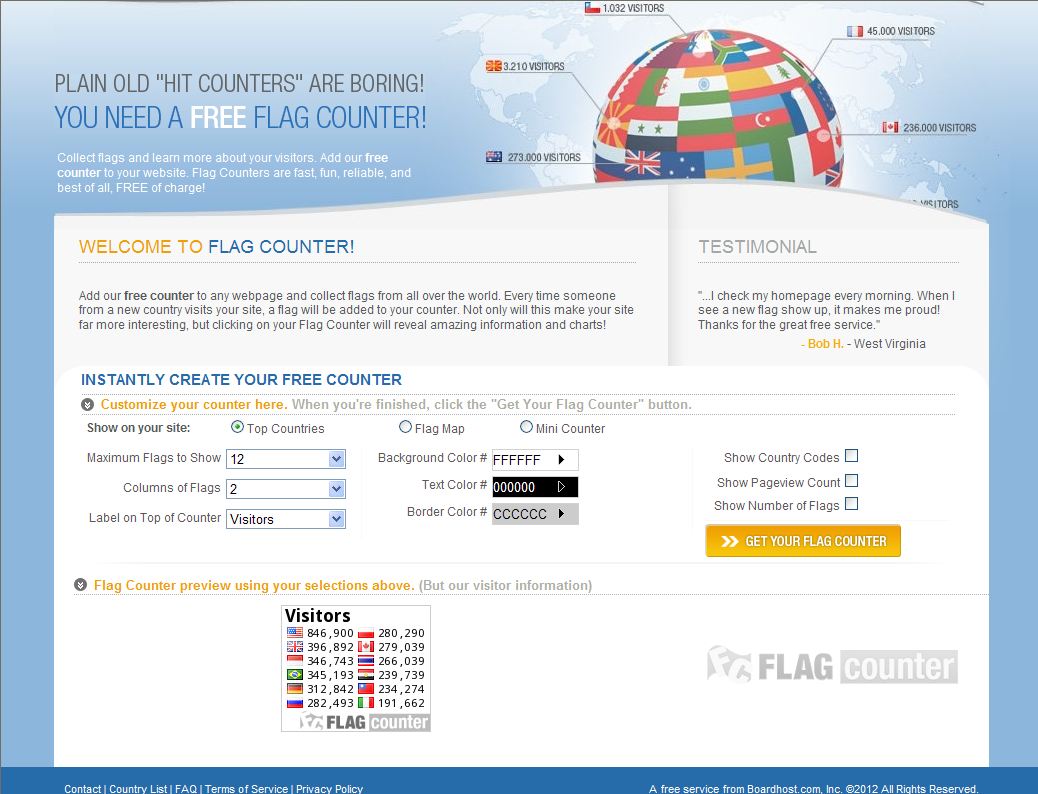Click the Chile flag next to 1.032 Visitors
Viewport: 1038px width, 794px height.
pos(592,8)
